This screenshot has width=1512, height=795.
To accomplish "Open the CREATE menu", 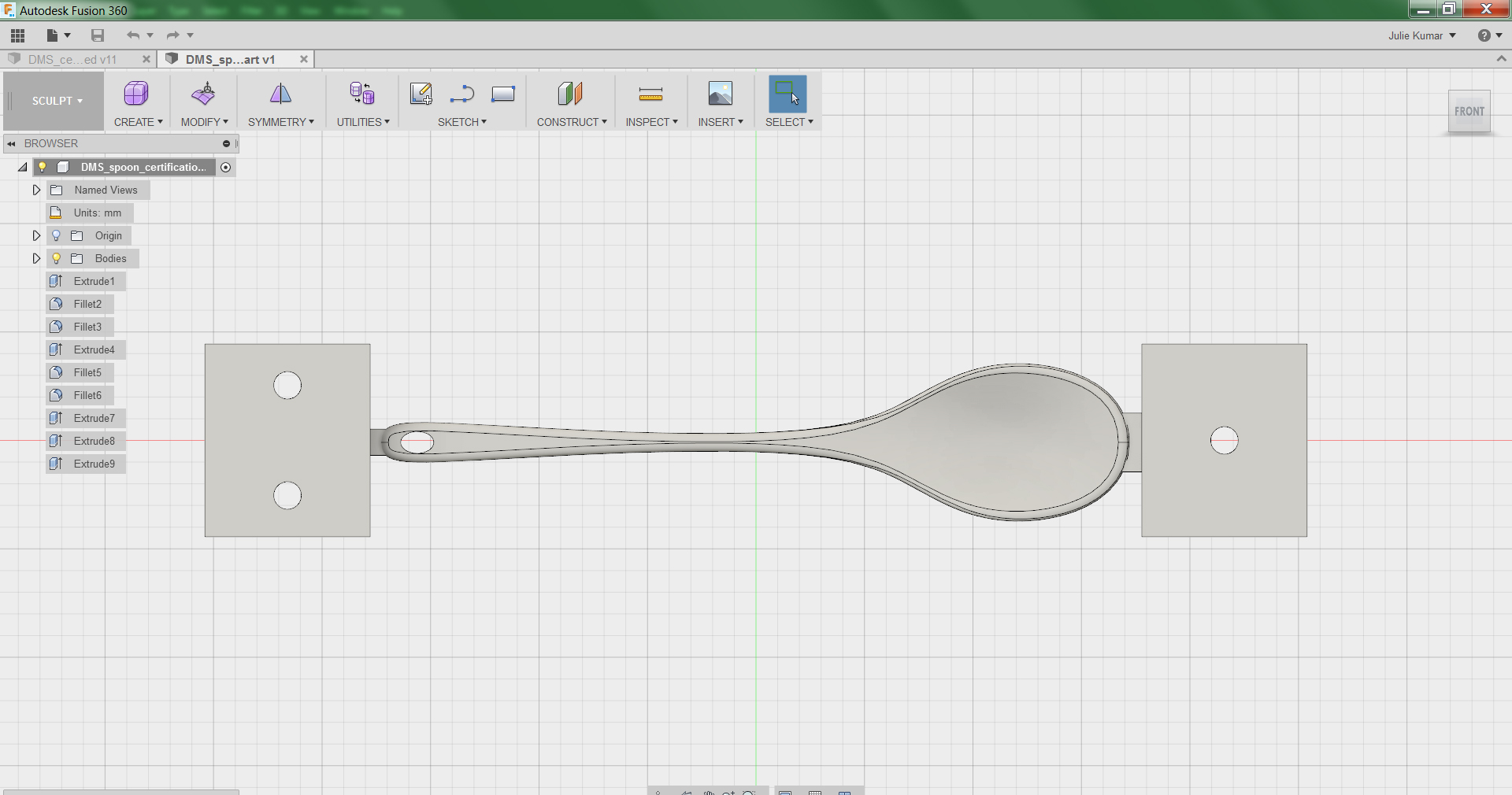I will click(138, 122).
